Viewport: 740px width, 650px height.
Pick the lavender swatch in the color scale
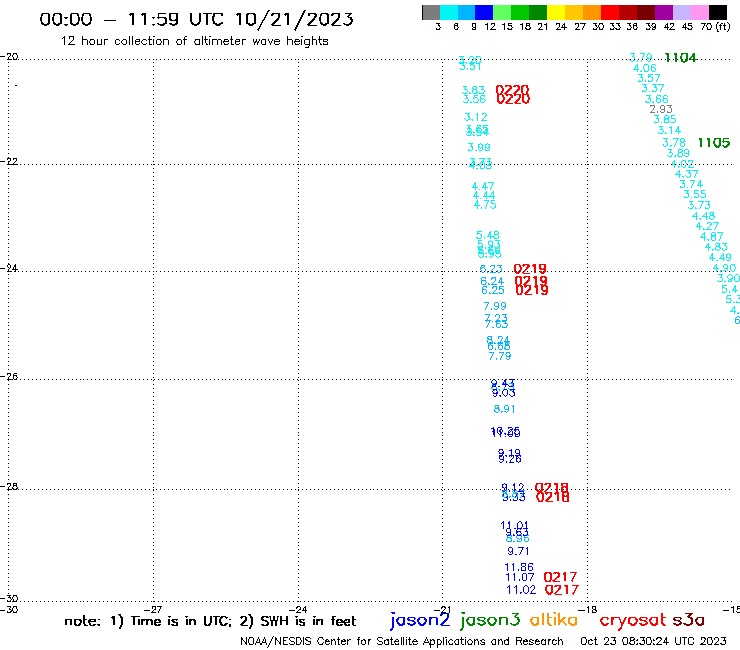682,12
